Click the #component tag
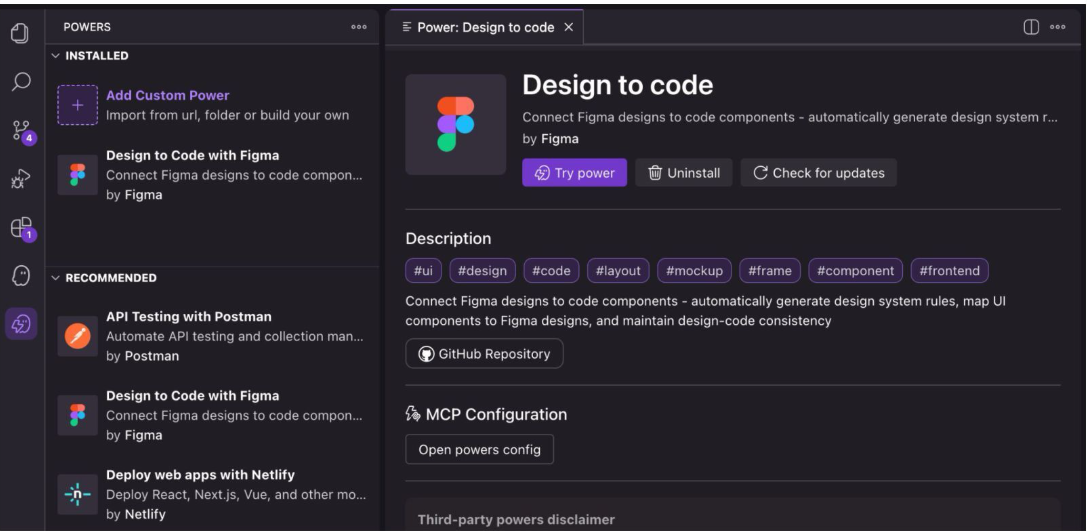Viewport: 1087px width, 531px height. coord(855,270)
